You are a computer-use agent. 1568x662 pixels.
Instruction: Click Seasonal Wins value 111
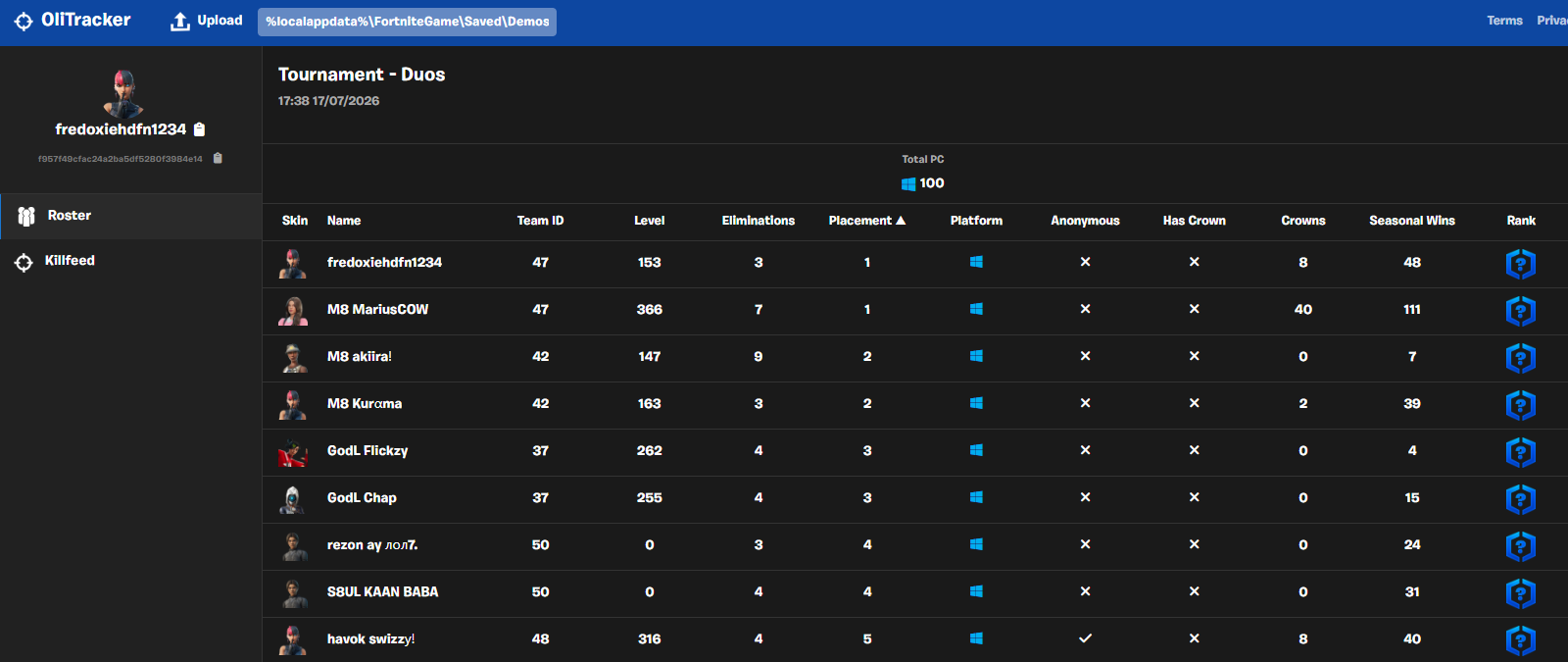click(1412, 309)
